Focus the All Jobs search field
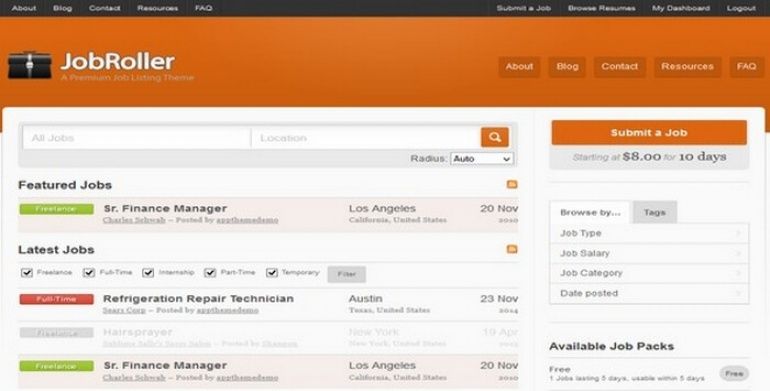 click(x=137, y=138)
